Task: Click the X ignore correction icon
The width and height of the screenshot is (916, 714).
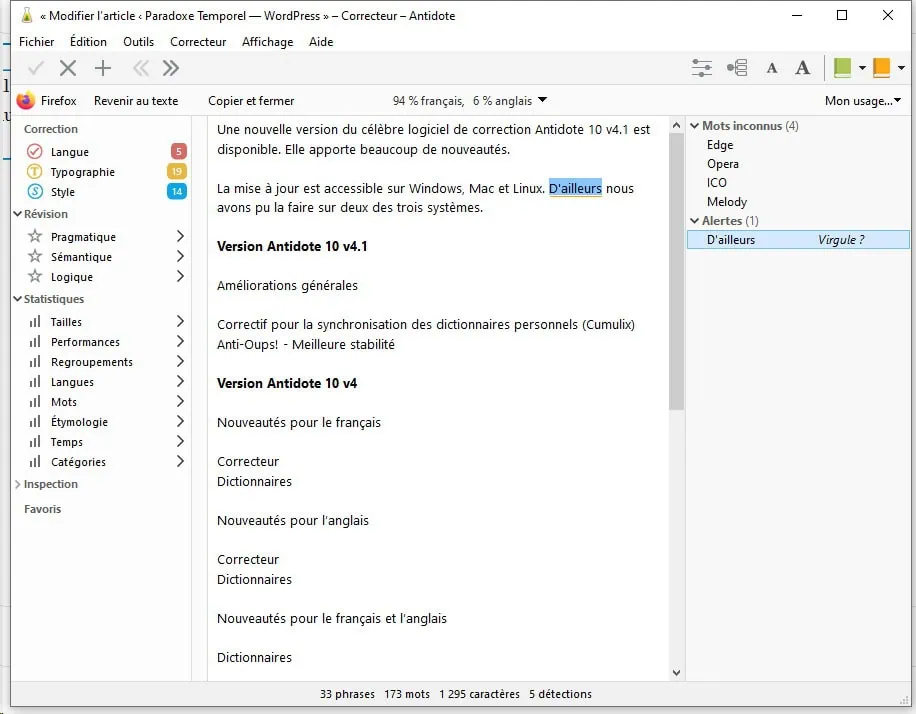Action: tap(68, 68)
